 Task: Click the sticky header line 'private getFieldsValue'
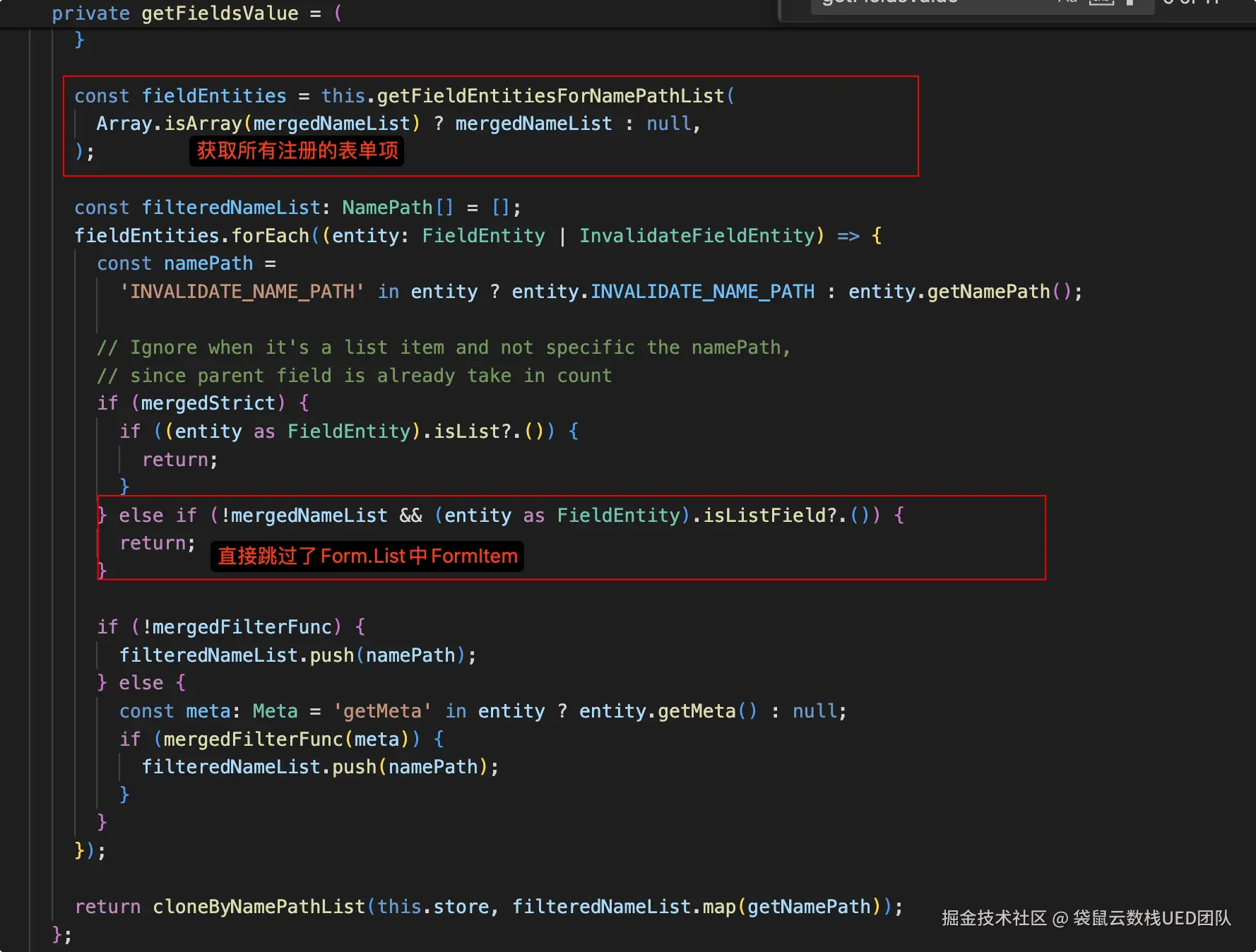[x=197, y=13]
